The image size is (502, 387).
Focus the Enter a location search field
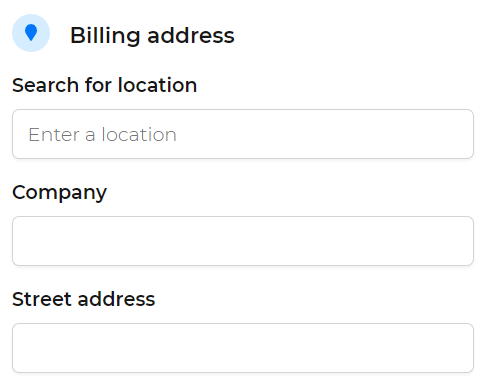[243, 134]
